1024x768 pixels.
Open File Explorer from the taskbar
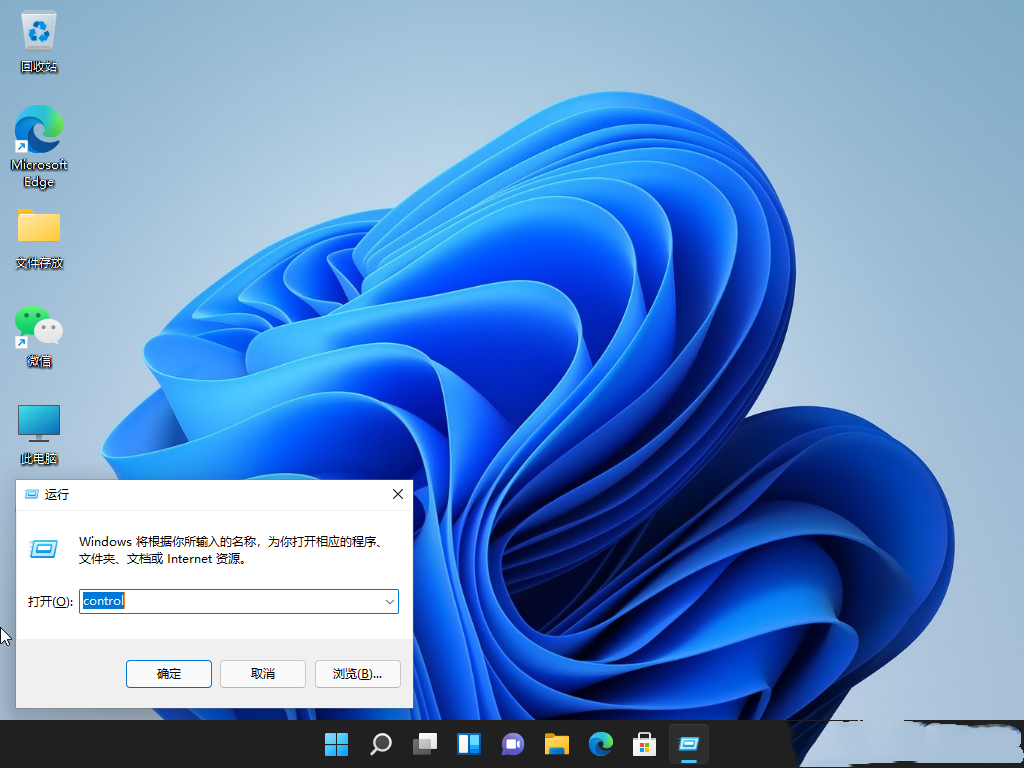point(556,744)
